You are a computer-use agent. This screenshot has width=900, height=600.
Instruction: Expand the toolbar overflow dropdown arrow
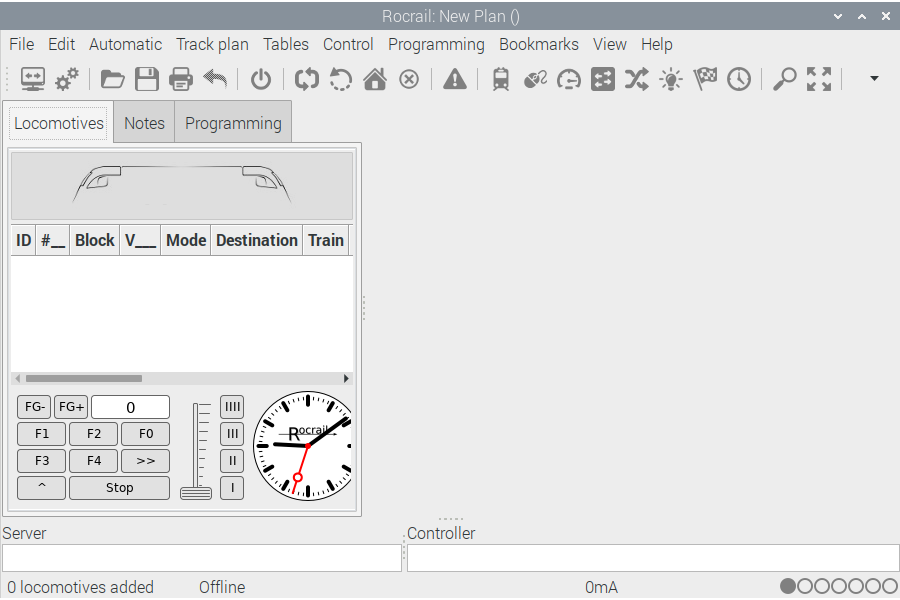(x=874, y=78)
